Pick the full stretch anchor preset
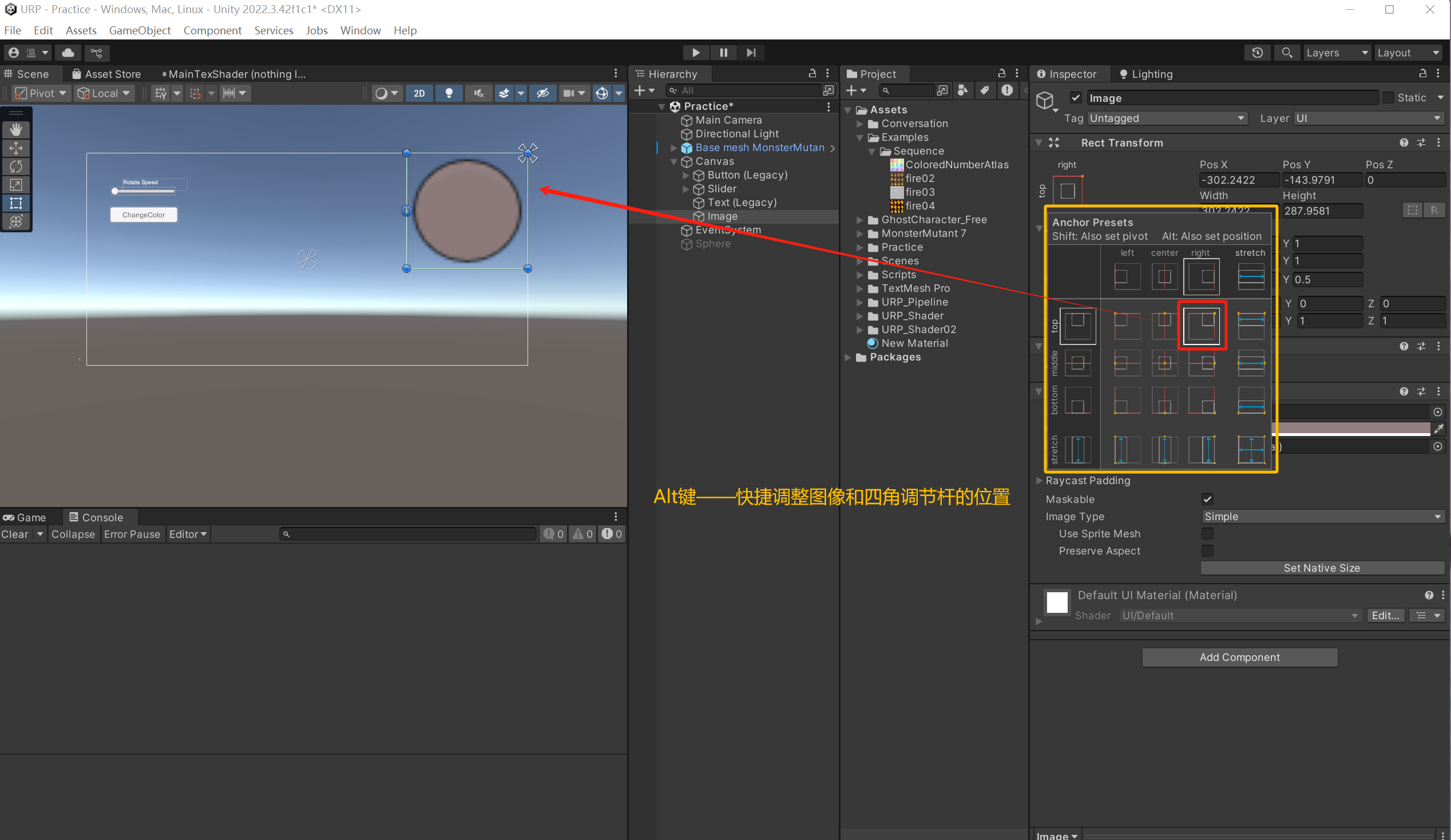 pyautogui.click(x=1251, y=450)
